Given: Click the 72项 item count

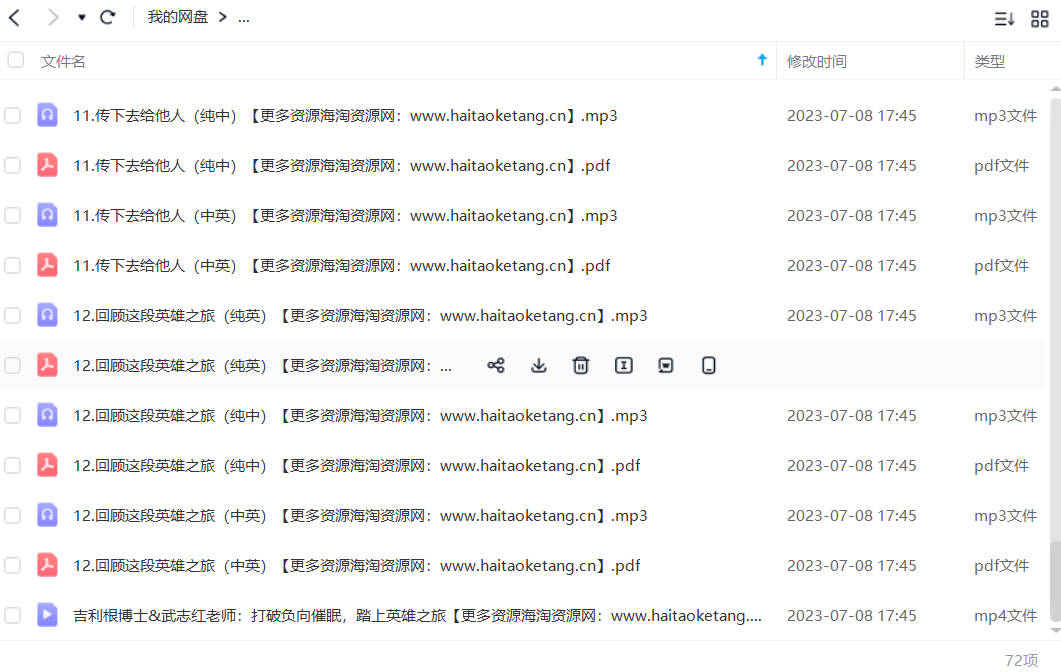Looking at the screenshot, I should click(x=1021, y=660).
